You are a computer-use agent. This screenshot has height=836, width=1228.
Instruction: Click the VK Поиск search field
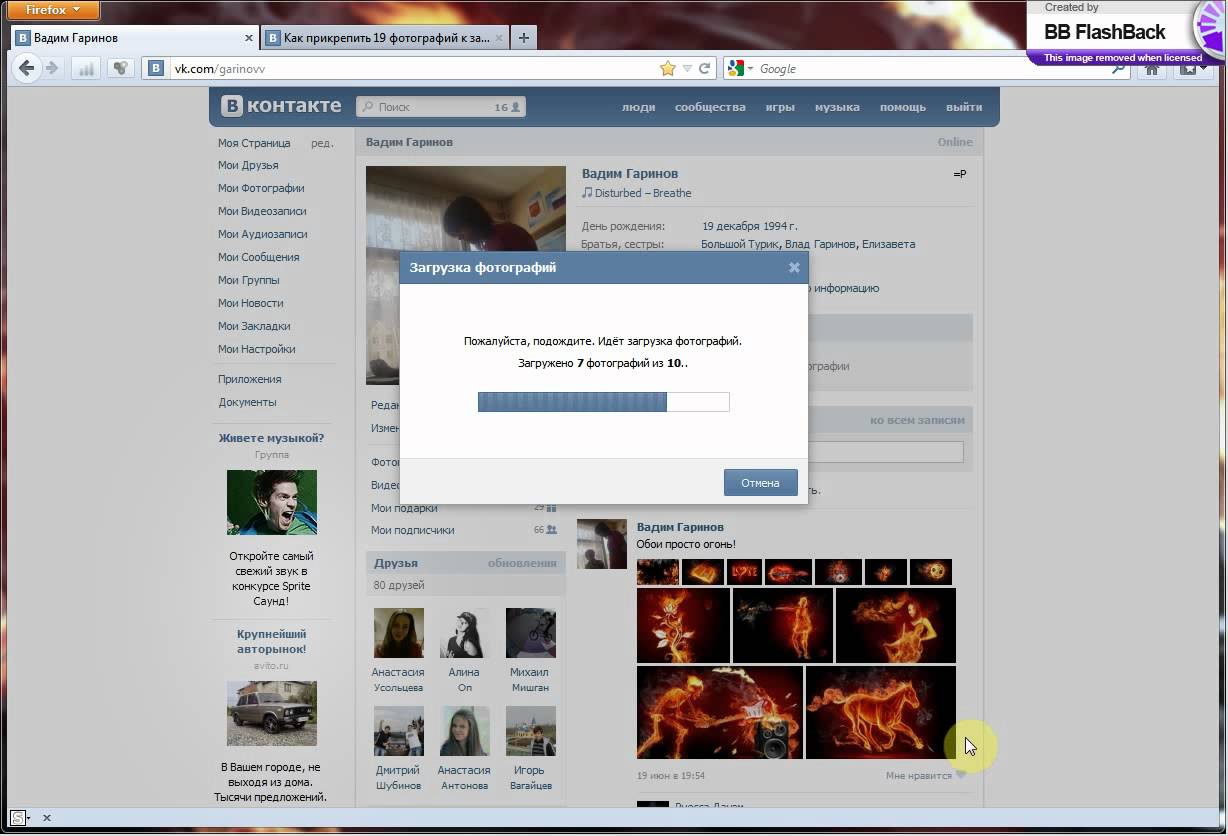pyautogui.click(x=440, y=107)
